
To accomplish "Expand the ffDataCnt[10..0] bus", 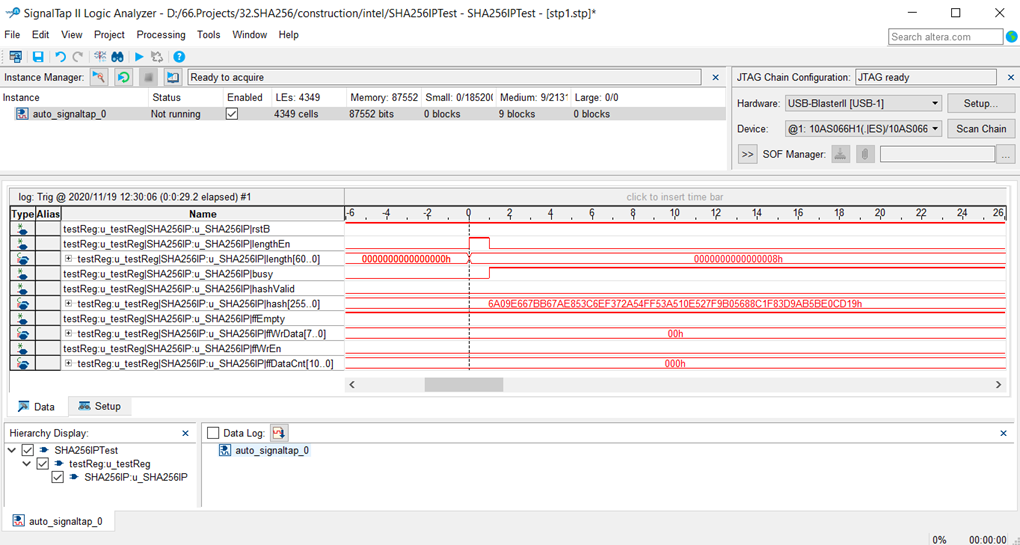I will (69, 364).
